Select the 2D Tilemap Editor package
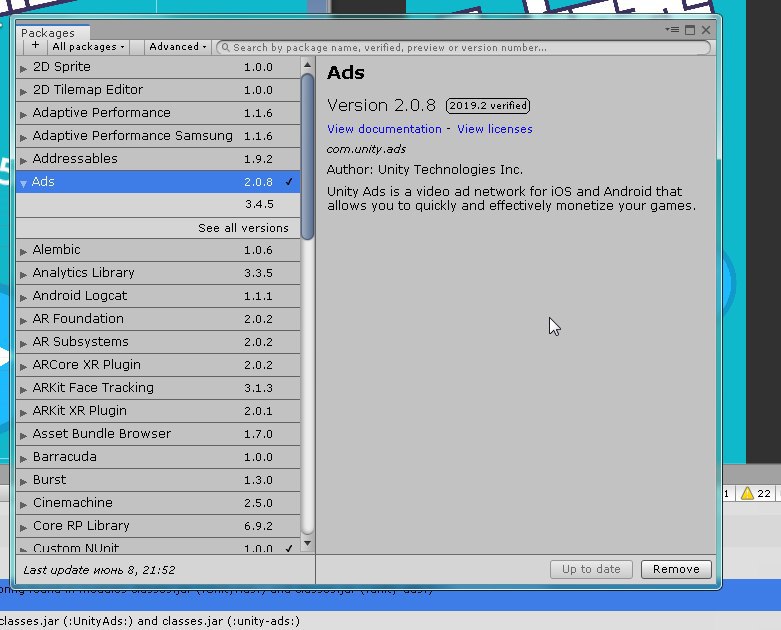781x630 pixels. pos(158,90)
